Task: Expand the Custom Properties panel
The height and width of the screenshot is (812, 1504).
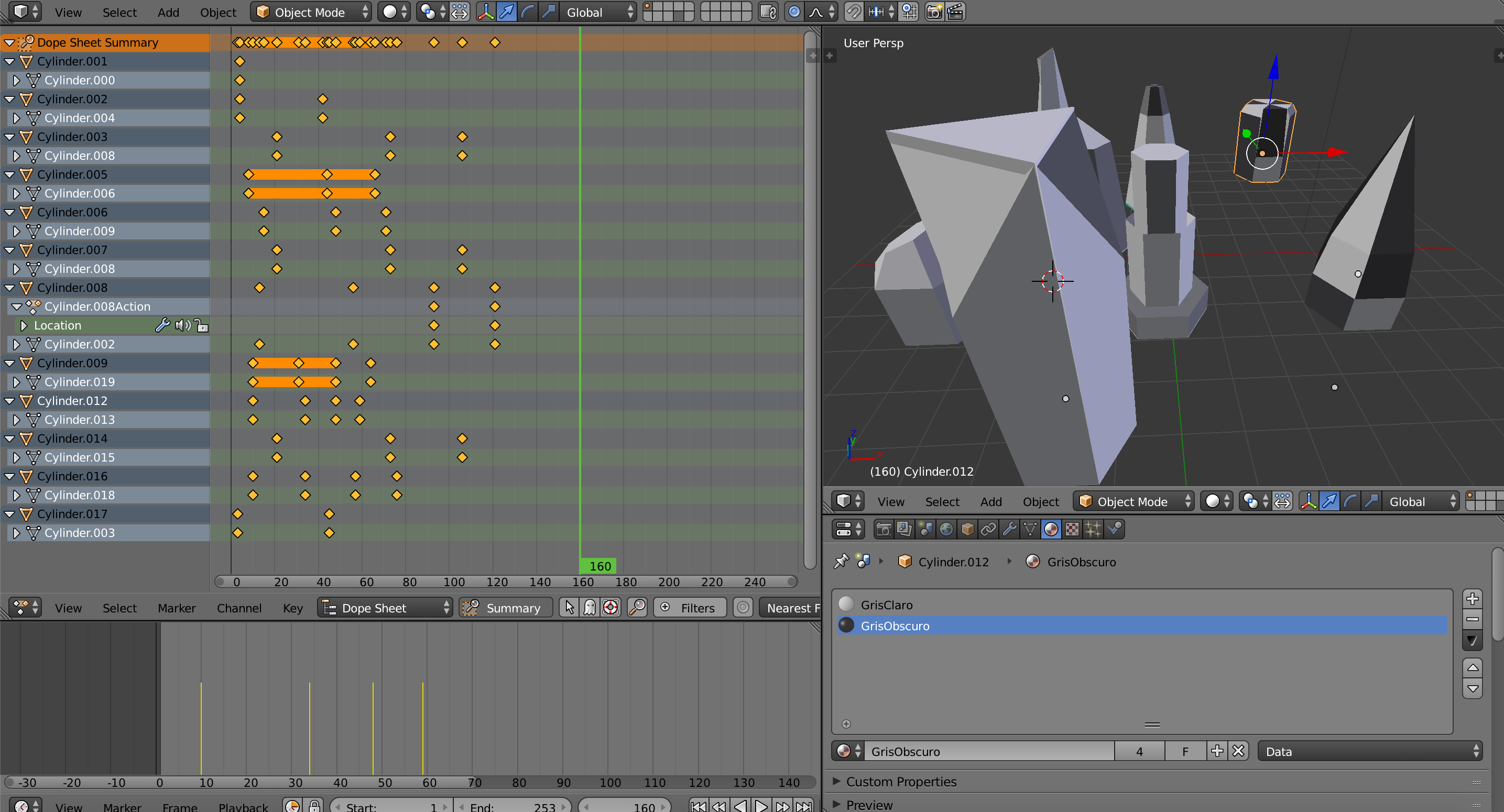Action: (x=900, y=782)
